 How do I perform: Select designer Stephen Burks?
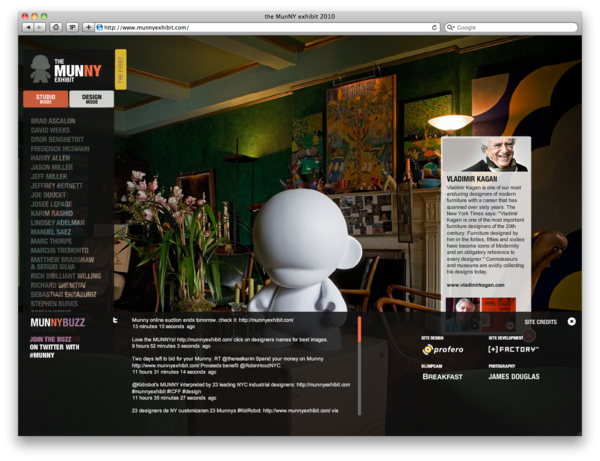click(54, 304)
